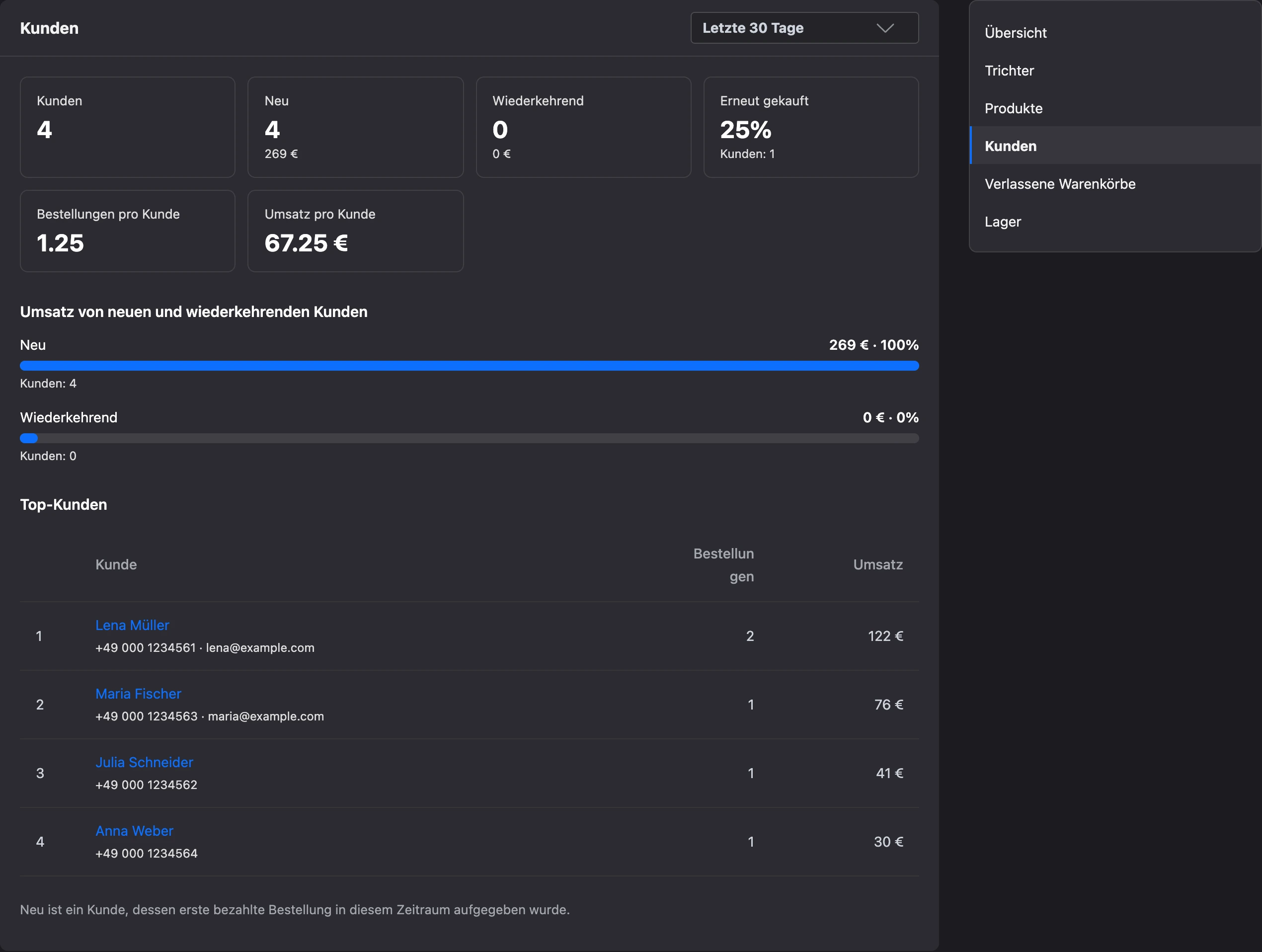
Task: Select the Umsatz pro Kunde card
Action: pyautogui.click(x=355, y=231)
